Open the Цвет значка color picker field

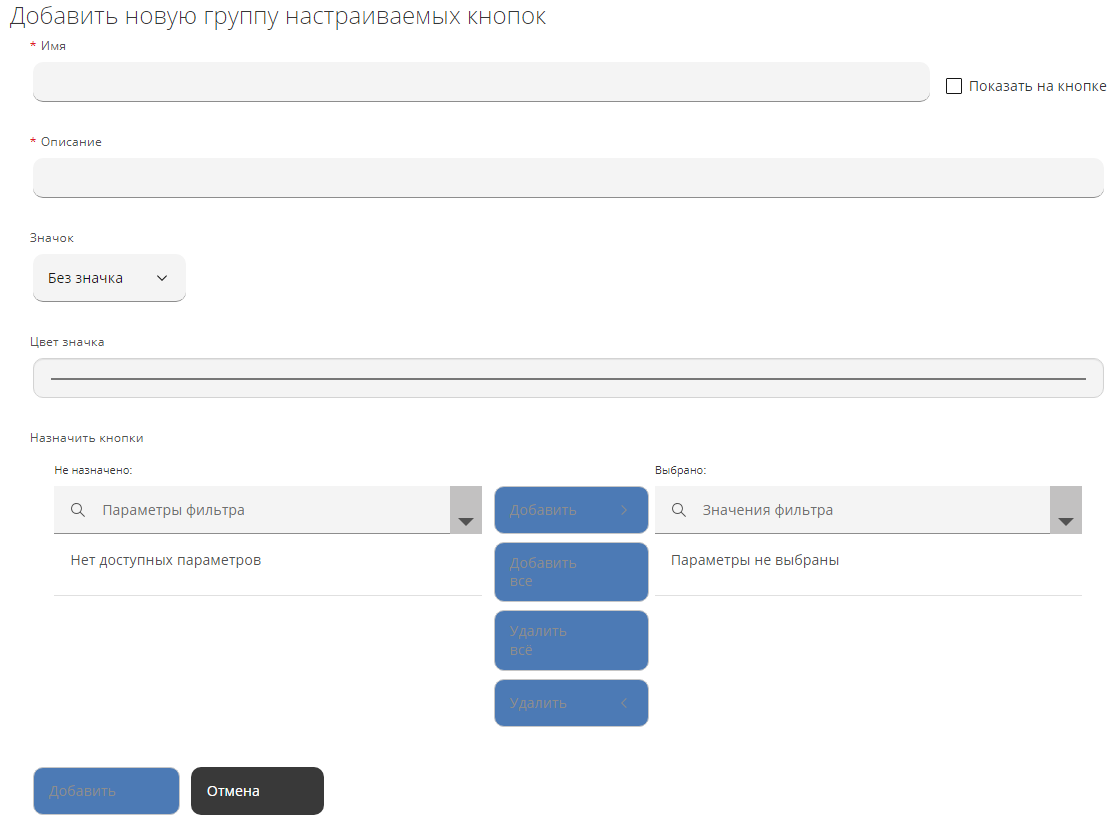coord(568,379)
